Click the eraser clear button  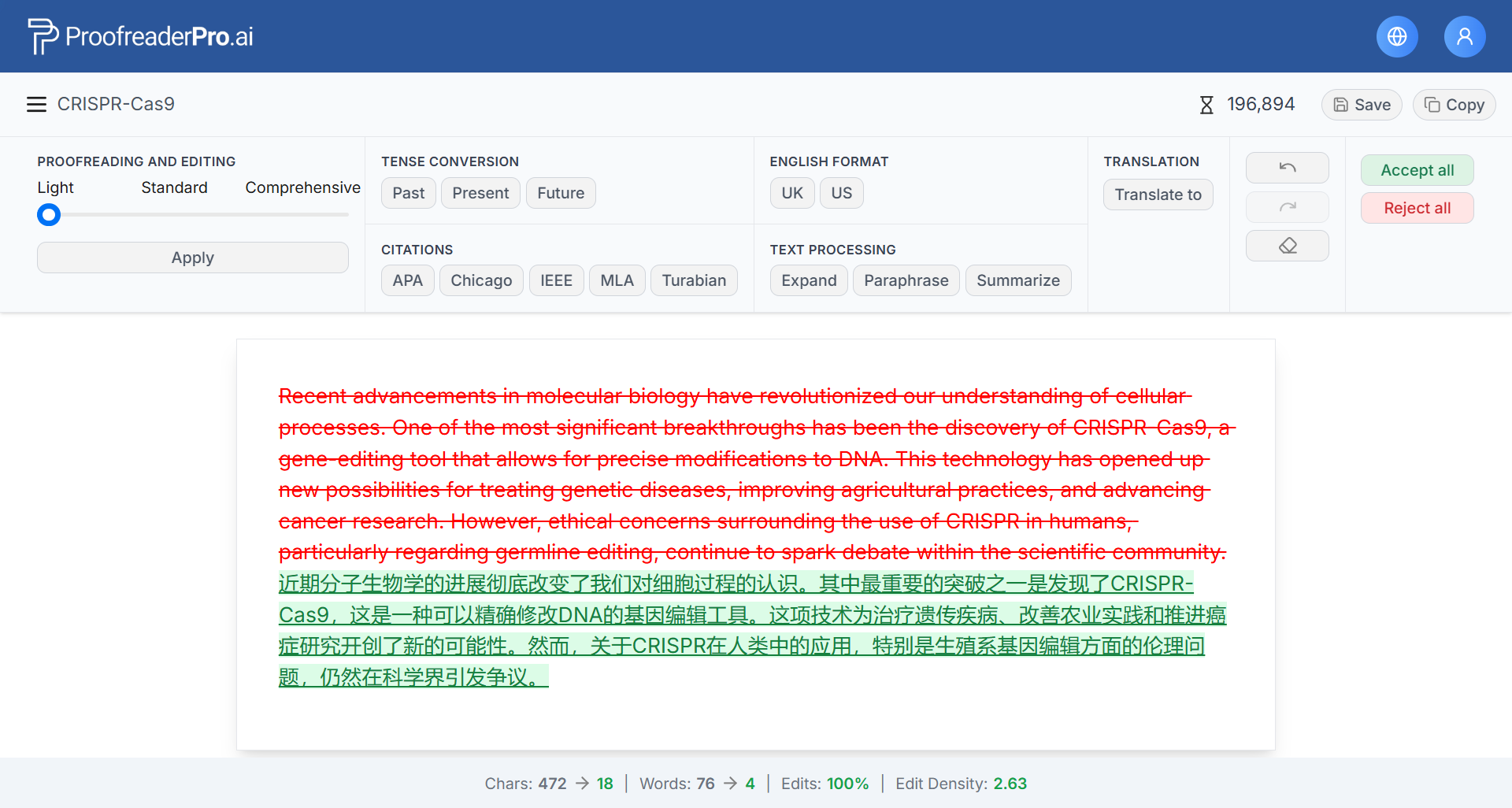coord(1287,246)
